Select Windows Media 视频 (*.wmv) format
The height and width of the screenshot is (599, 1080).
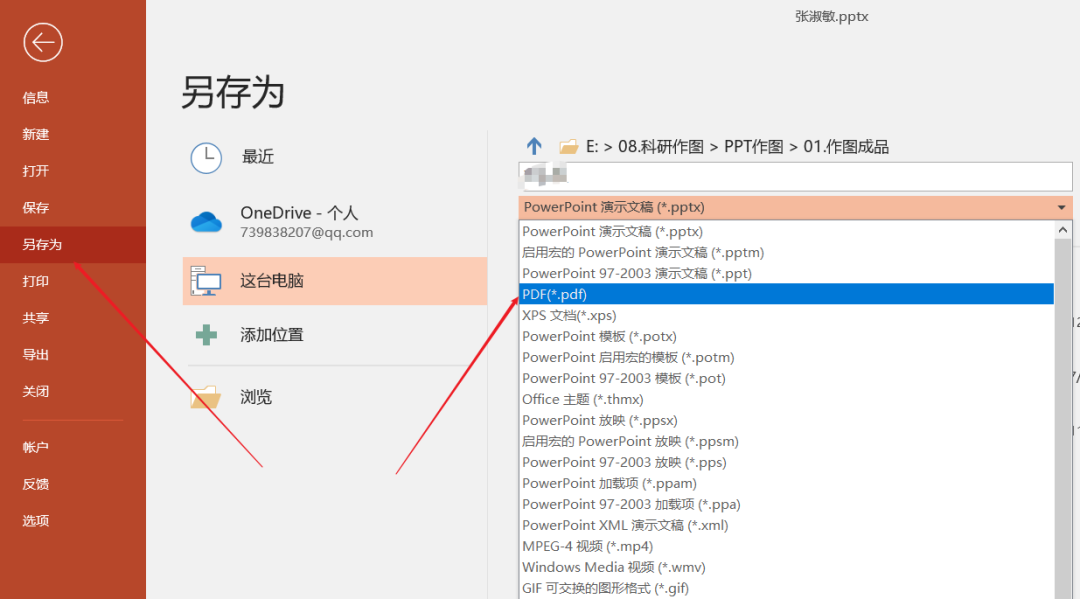pyautogui.click(x=786, y=567)
